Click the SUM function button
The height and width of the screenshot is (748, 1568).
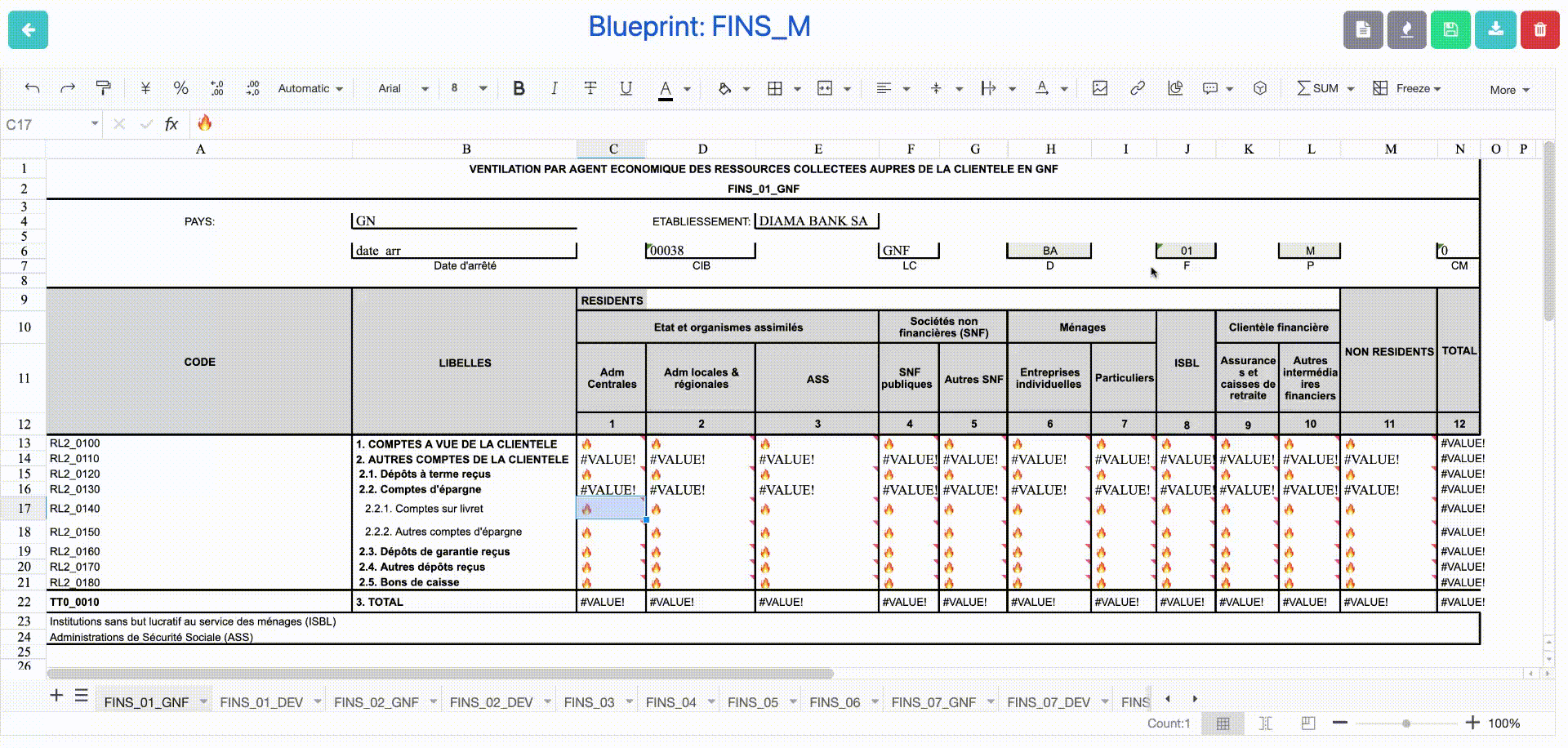pyautogui.click(x=1317, y=88)
